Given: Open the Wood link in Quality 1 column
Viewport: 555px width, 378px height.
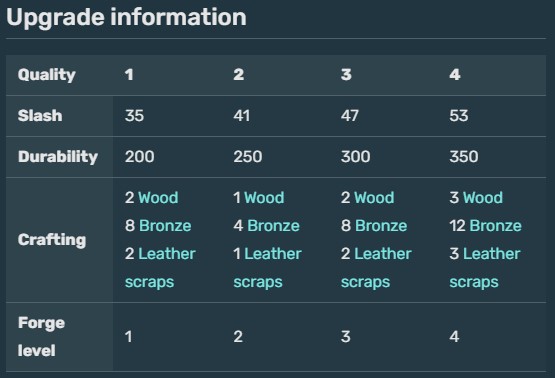Looking at the screenshot, I should (x=158, y=197).
